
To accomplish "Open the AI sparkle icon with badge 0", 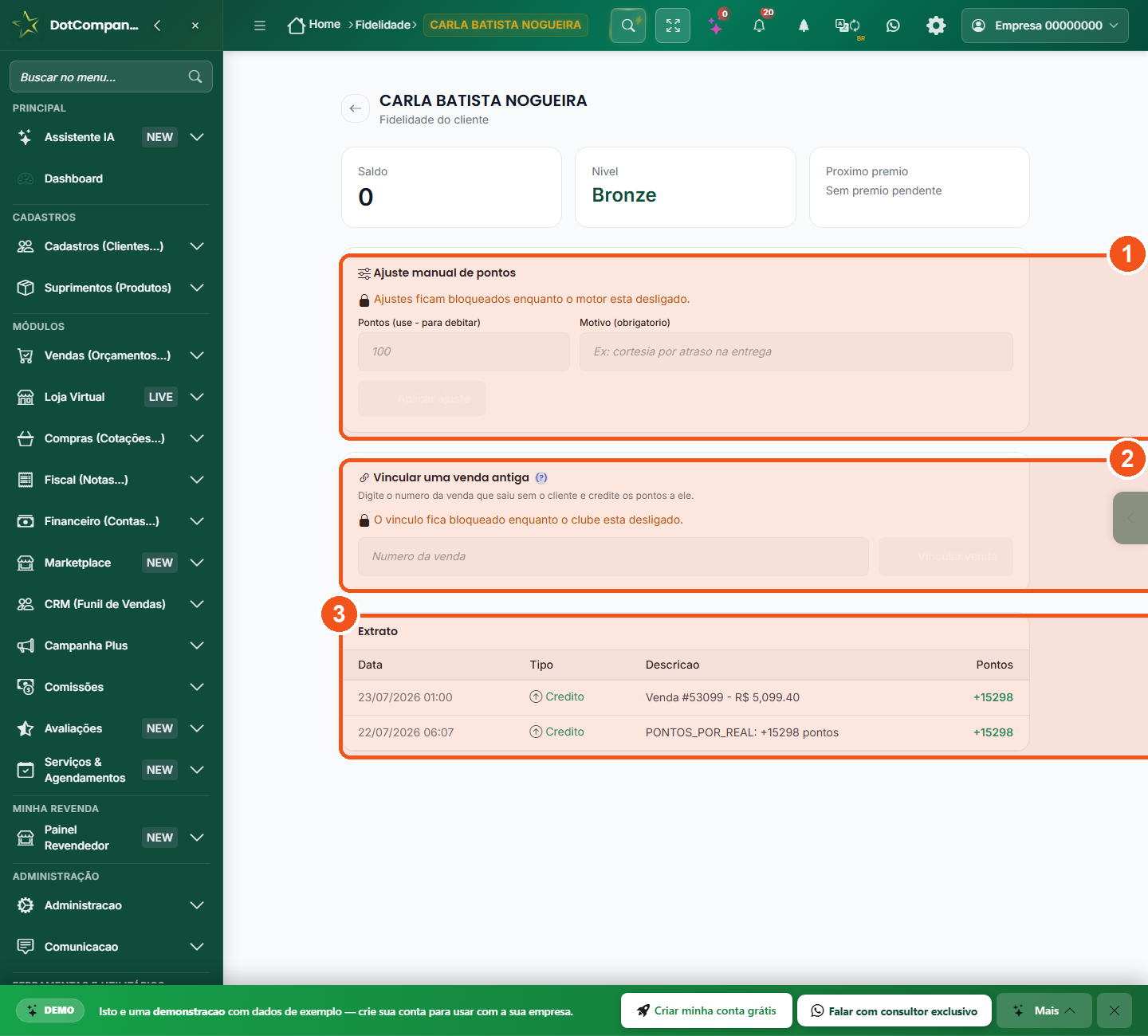I will click(717, 26).
